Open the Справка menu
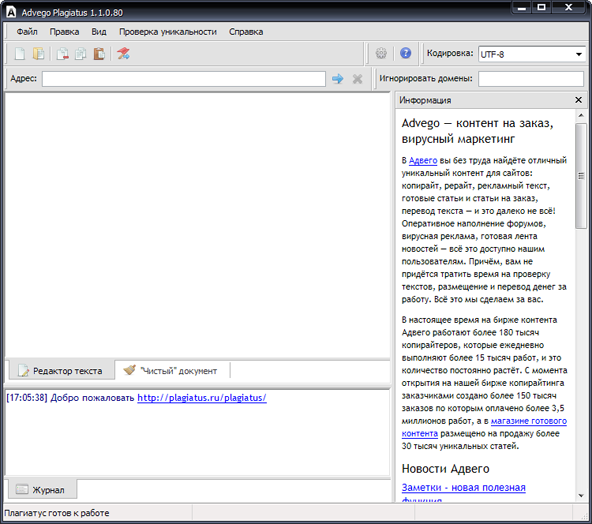The image size is (592, 524). 246,32
